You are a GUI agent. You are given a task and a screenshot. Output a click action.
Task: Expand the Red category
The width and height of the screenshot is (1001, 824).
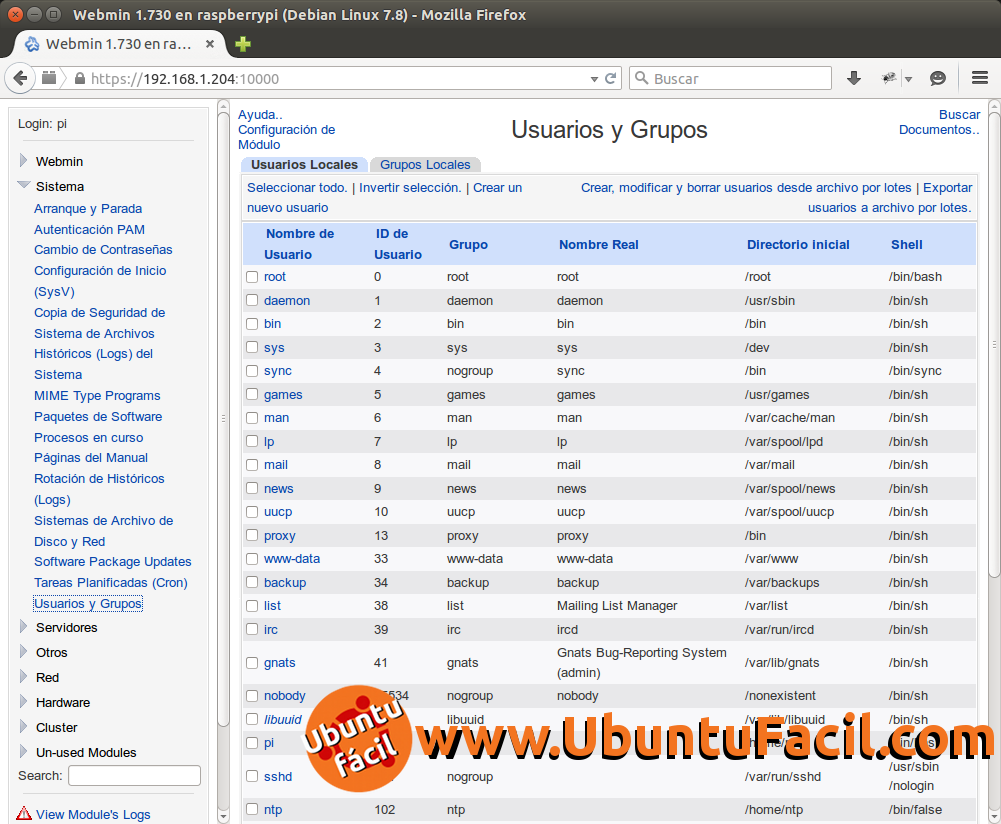24,677
